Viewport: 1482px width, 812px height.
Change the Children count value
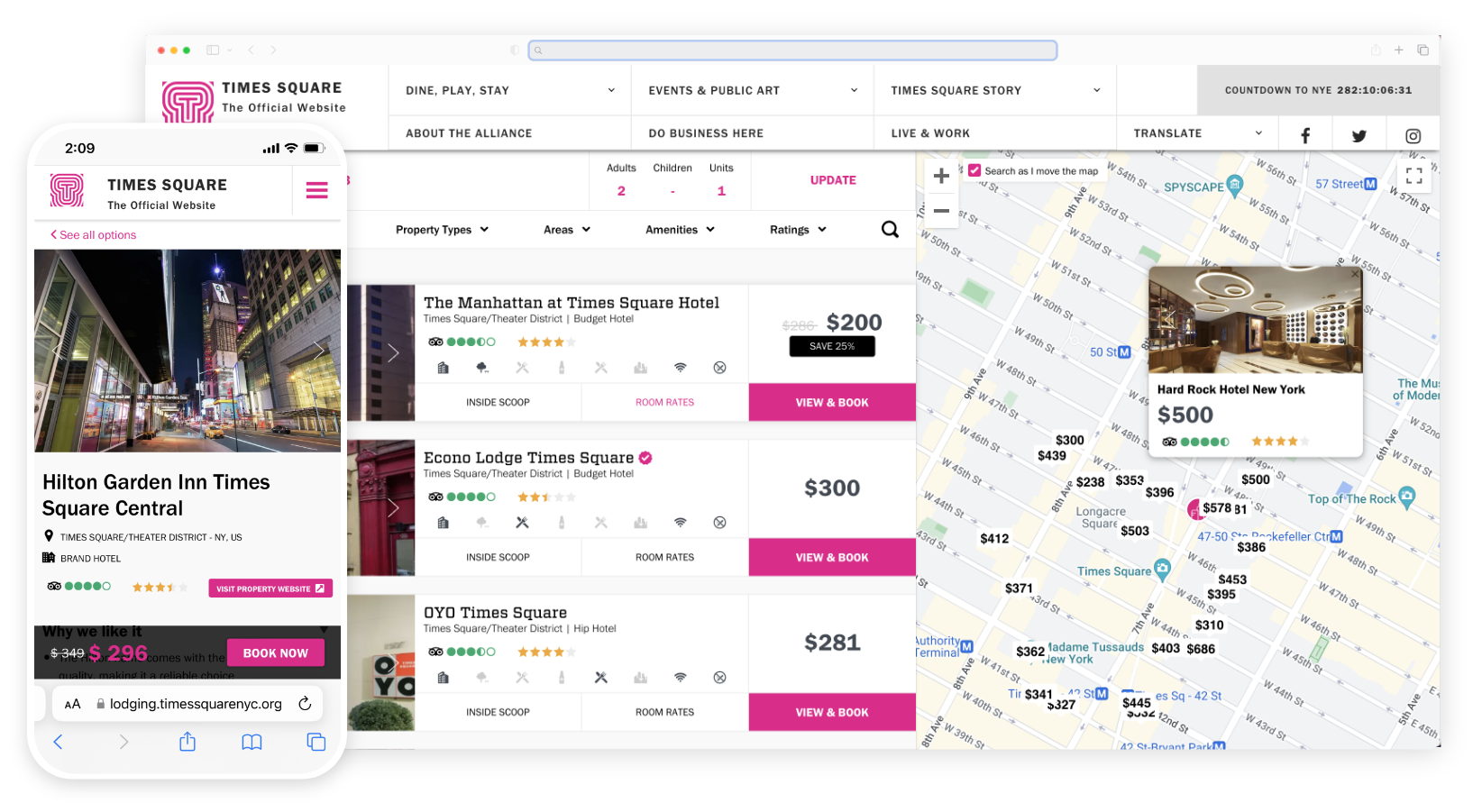tap(672, 191)
